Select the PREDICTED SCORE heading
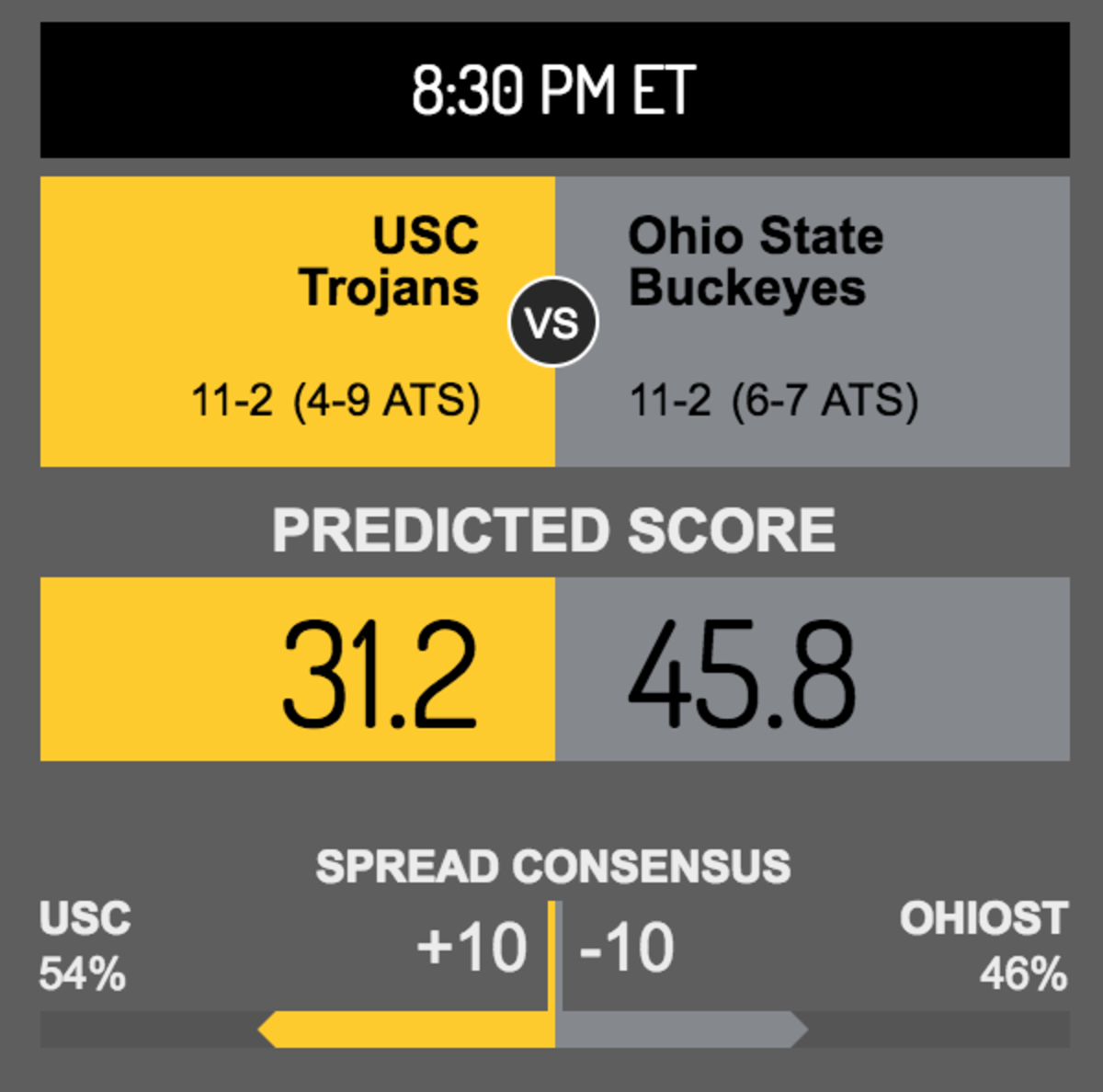Viewport: 1103px width, 1092px height. tap(553, 530)
